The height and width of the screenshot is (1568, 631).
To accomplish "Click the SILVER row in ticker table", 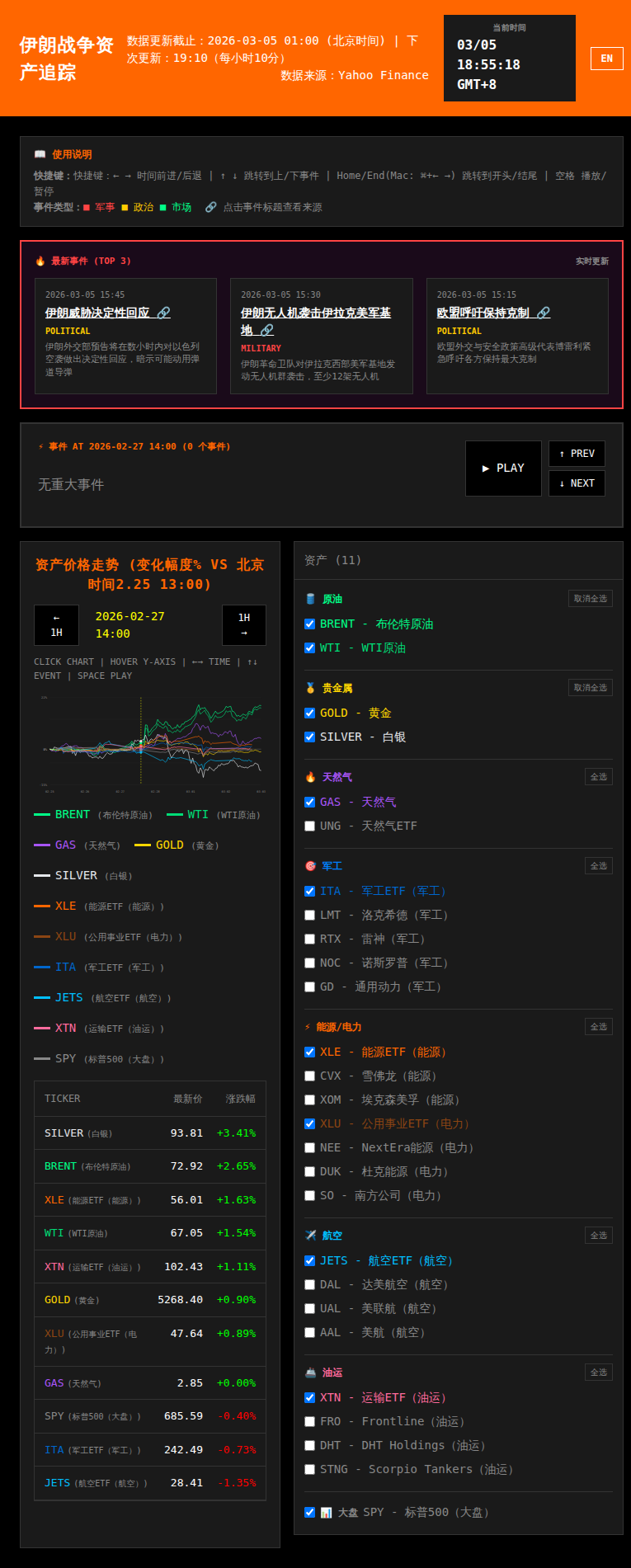I will [150, 1133].
